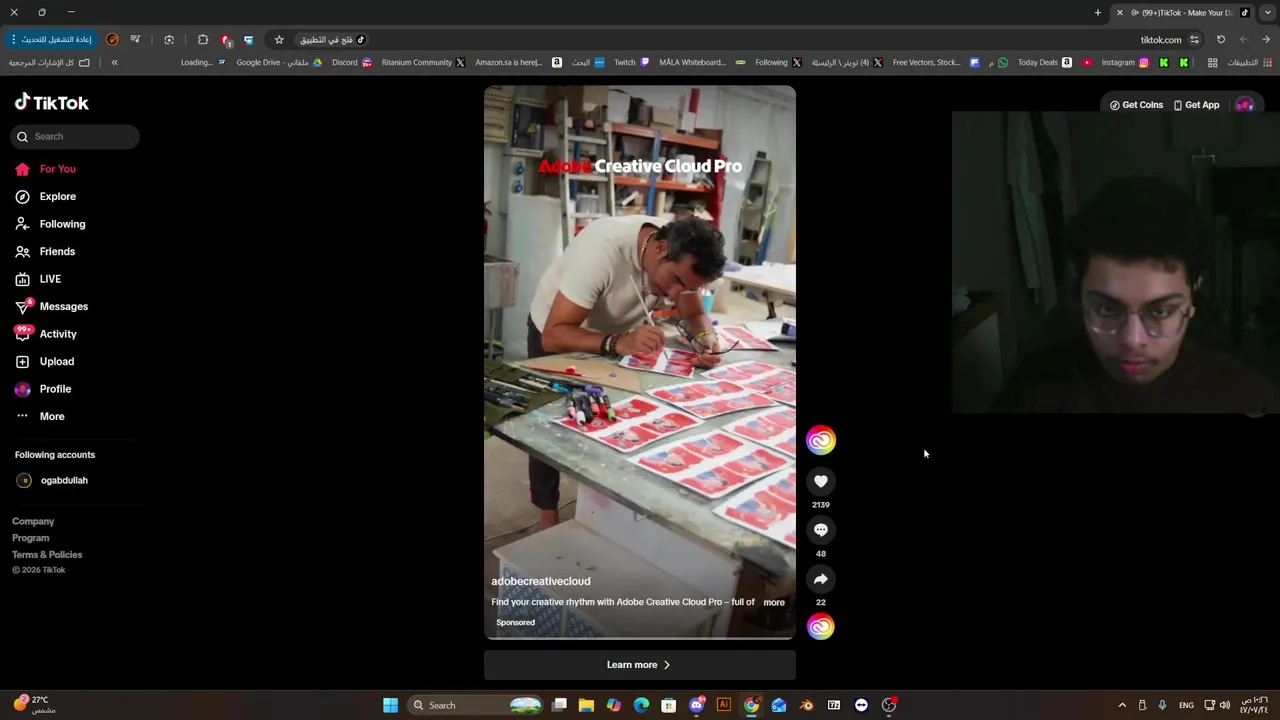Click the Sponsored label

point(516,623)
